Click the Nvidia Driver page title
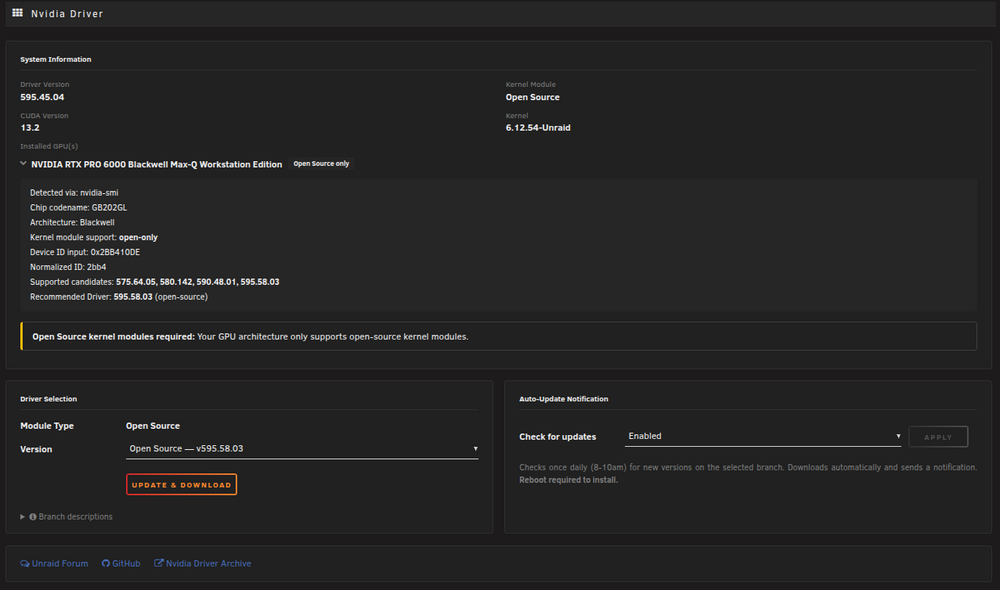 click(x=67, y=13)
